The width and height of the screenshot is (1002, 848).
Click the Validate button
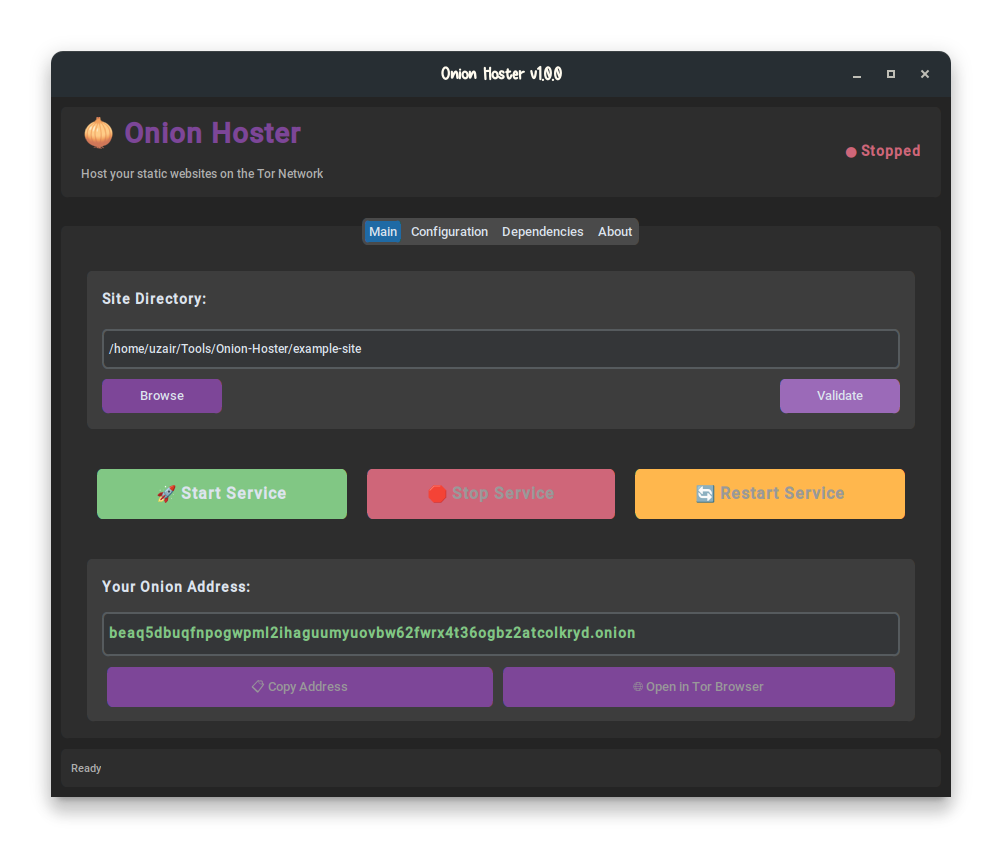click(840, 396)
